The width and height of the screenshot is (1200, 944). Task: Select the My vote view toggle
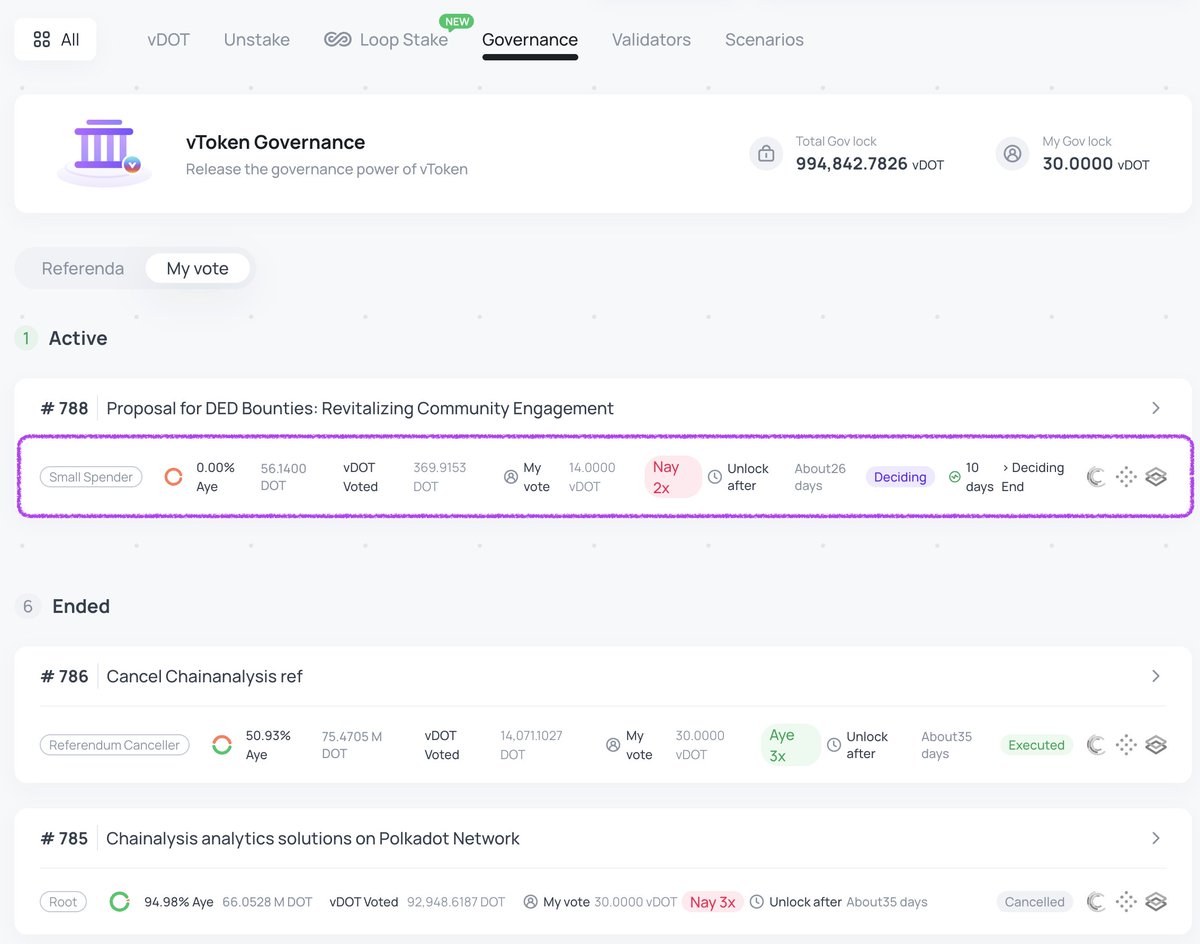(x=198, y=268)
